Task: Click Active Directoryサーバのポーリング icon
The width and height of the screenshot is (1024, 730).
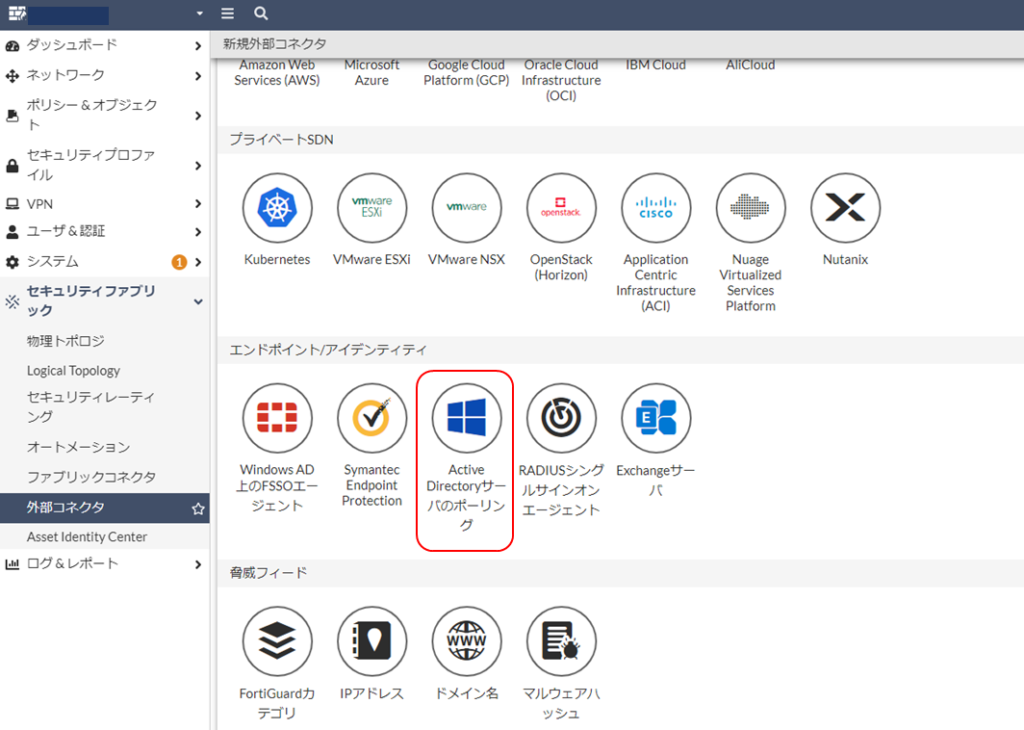Action: 466,418
